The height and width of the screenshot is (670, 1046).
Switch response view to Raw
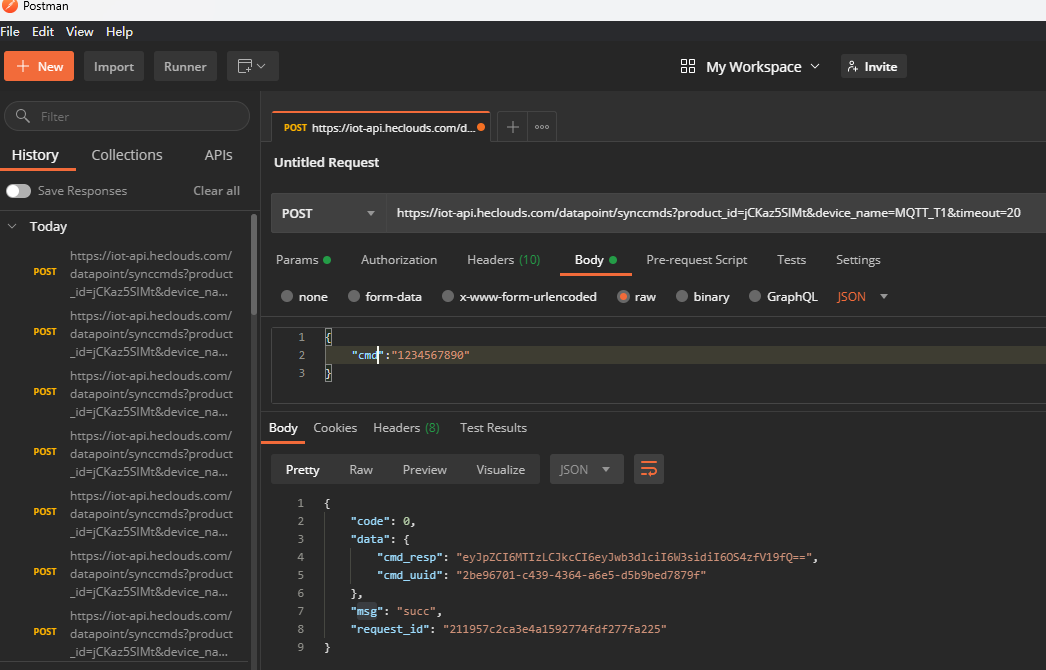pyautogui.click(x=361, y=469)
